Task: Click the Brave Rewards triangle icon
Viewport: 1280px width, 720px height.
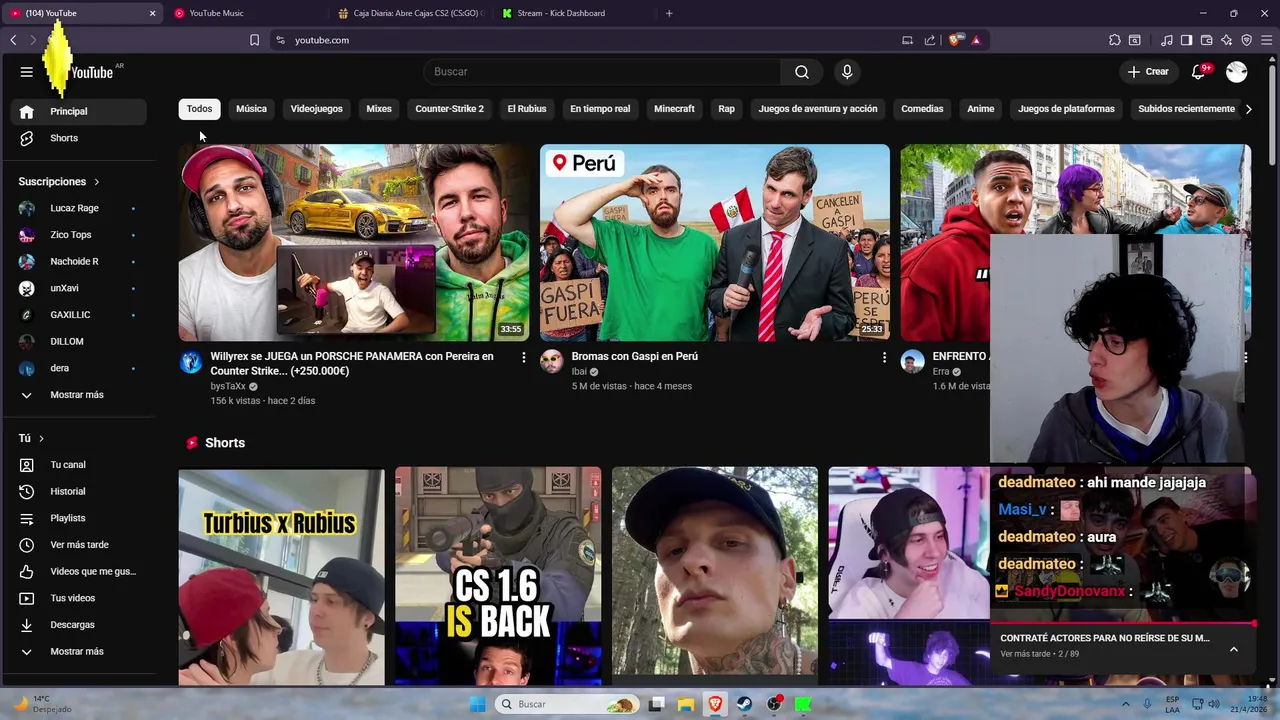Action: 975,40
